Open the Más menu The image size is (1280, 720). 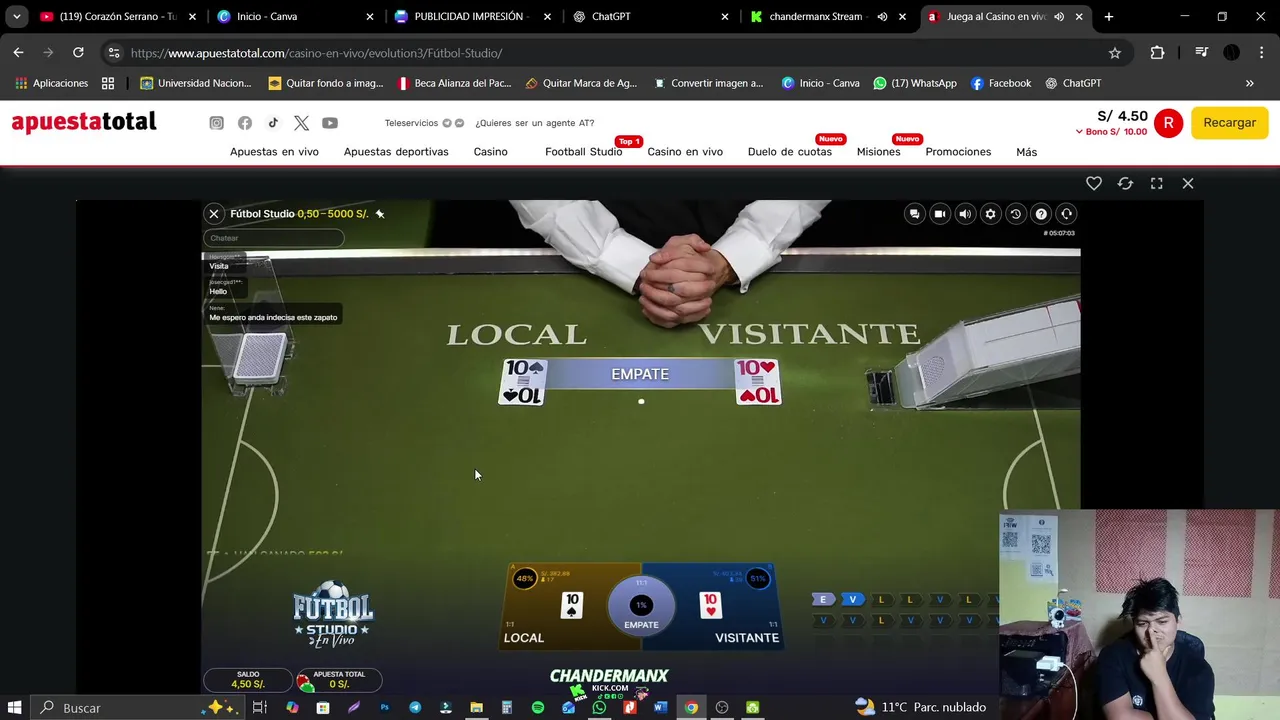pos(1026,152)
